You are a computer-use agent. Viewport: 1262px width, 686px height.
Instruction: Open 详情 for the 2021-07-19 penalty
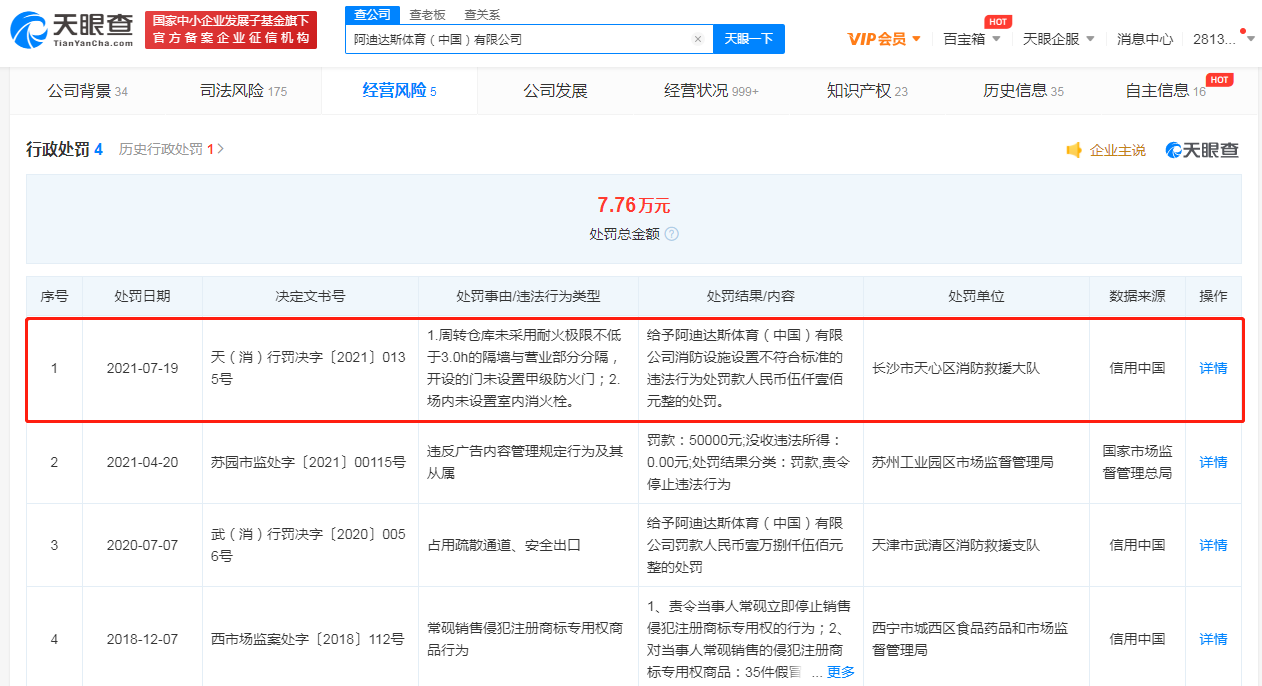(x=1213, y=368)
